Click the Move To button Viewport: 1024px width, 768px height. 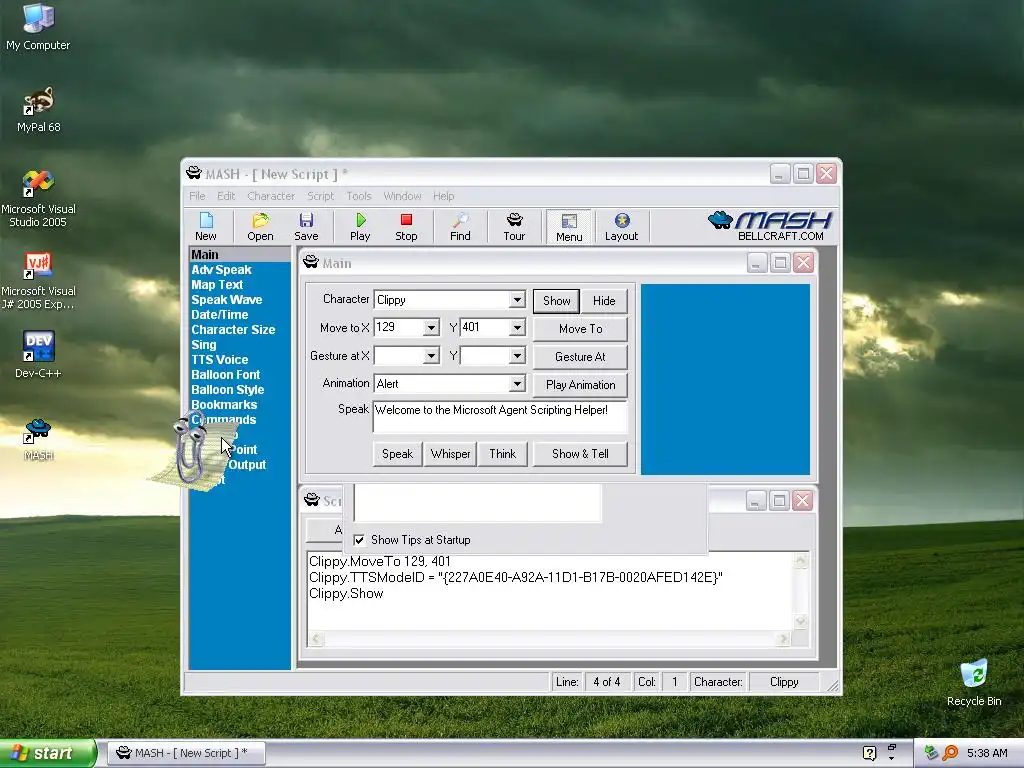point(581,329)
